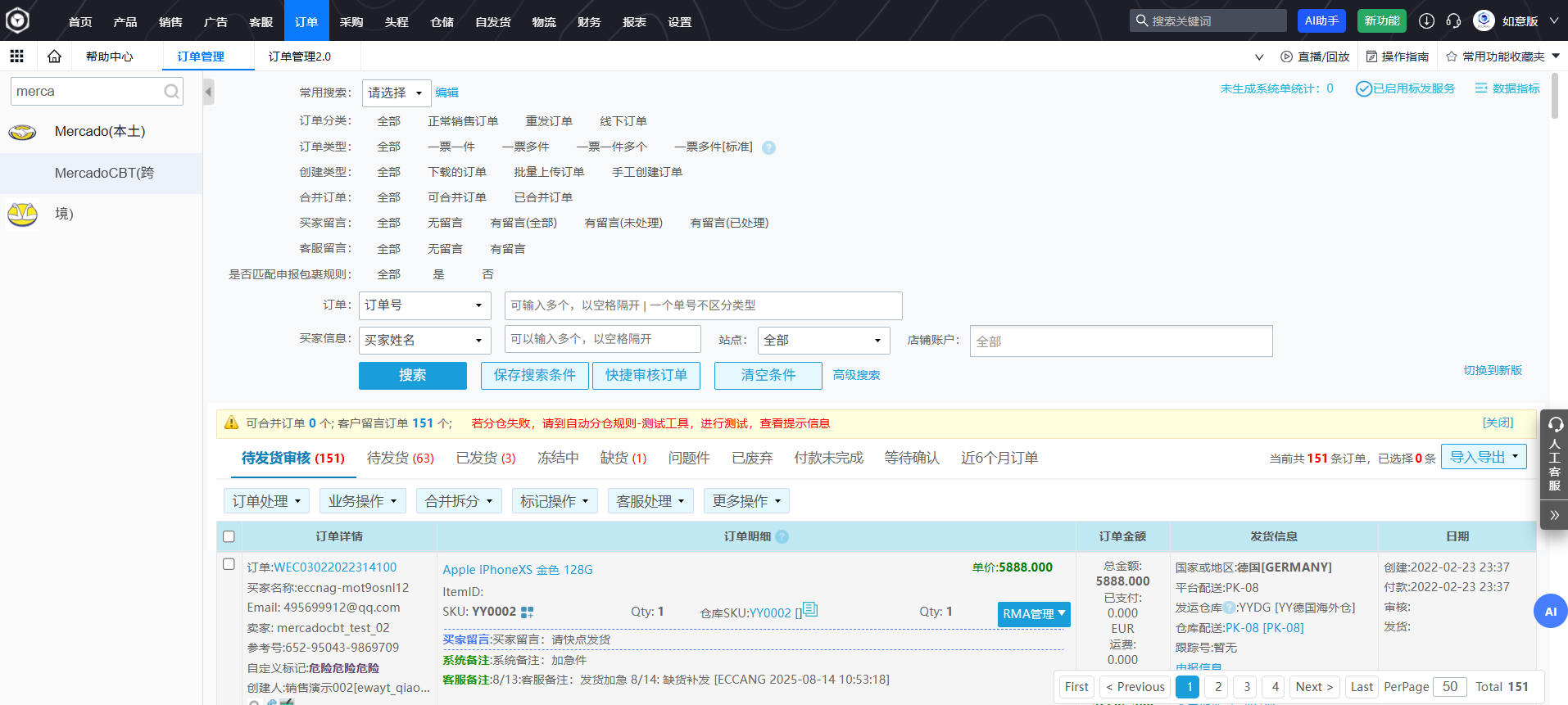Select 下载的订单 creation type
The image size is (1568, 705).
tap(457, 172)
